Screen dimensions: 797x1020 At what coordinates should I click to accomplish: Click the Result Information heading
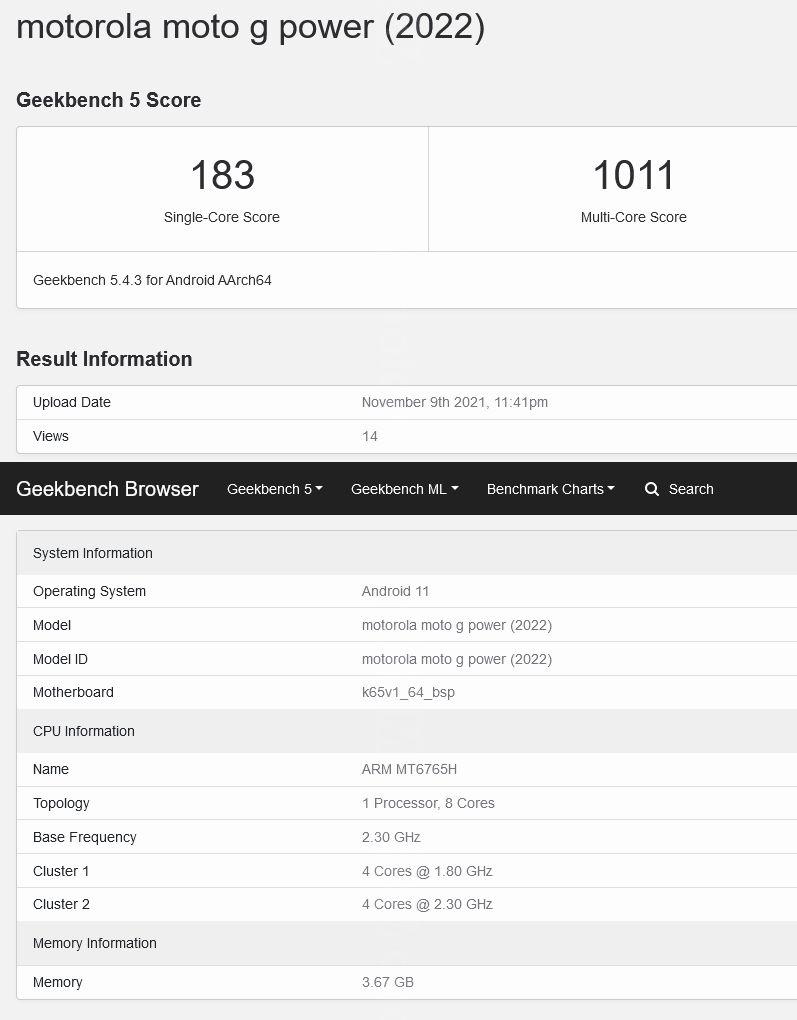pyautogui.click(x=104, y=359)
